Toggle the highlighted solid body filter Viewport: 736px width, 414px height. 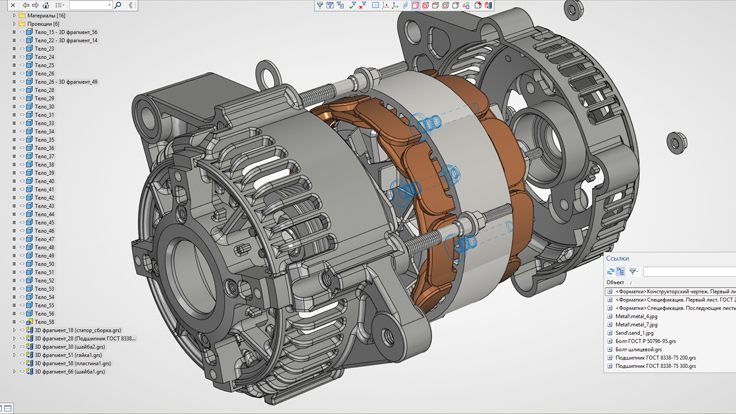coord(415,5)
